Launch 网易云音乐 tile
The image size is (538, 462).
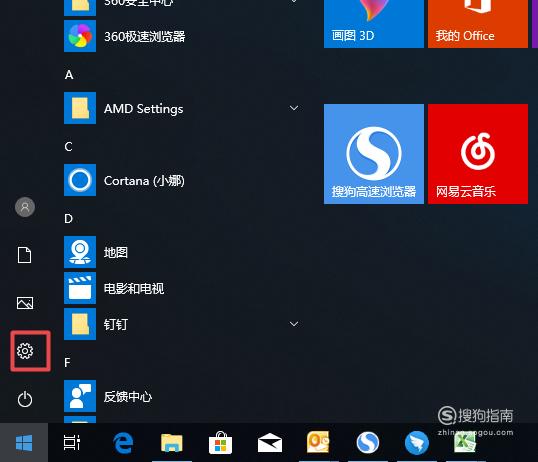478,154
